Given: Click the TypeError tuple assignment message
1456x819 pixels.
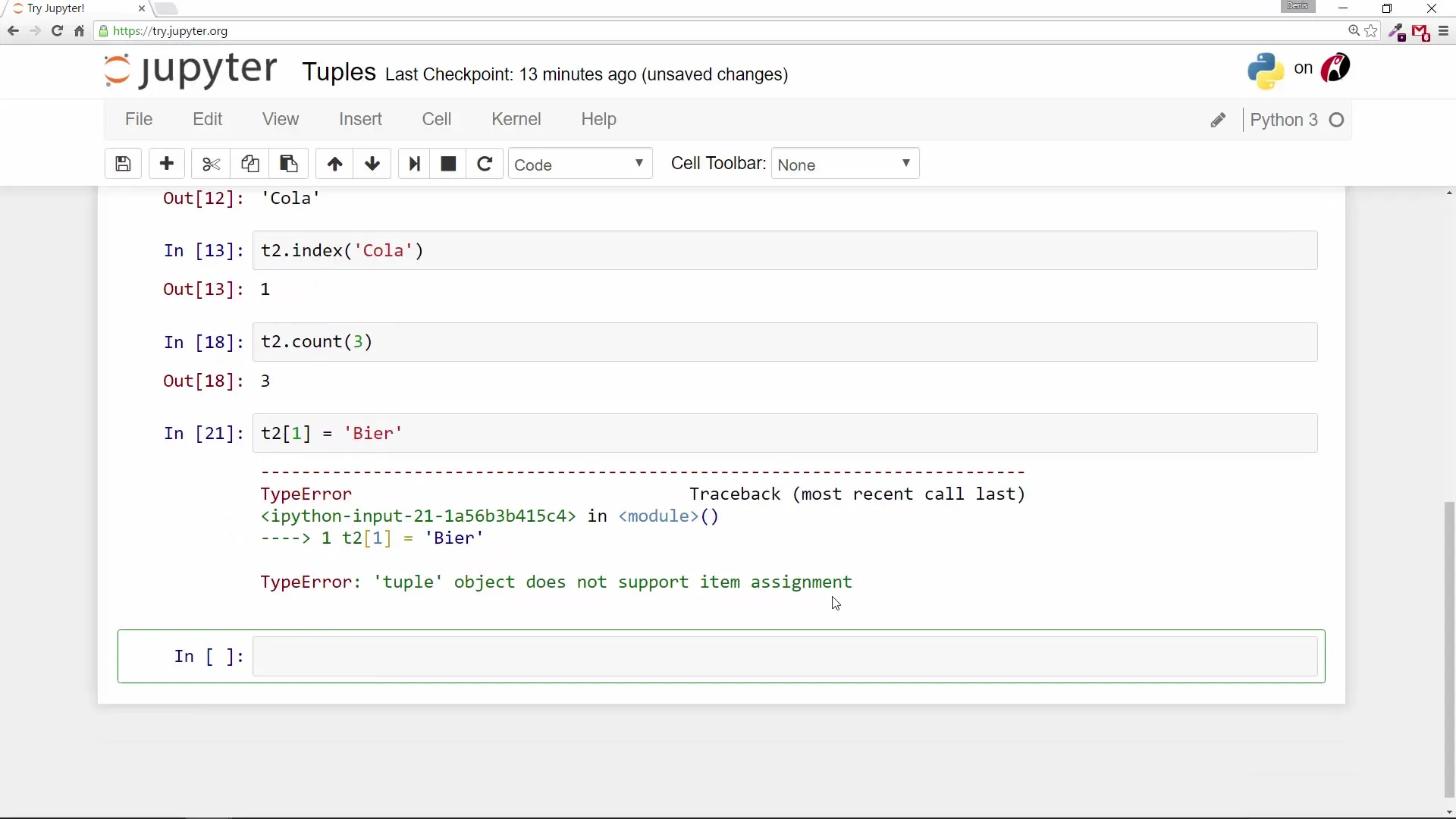Looking at the screenshot, I should coord(556,582).
